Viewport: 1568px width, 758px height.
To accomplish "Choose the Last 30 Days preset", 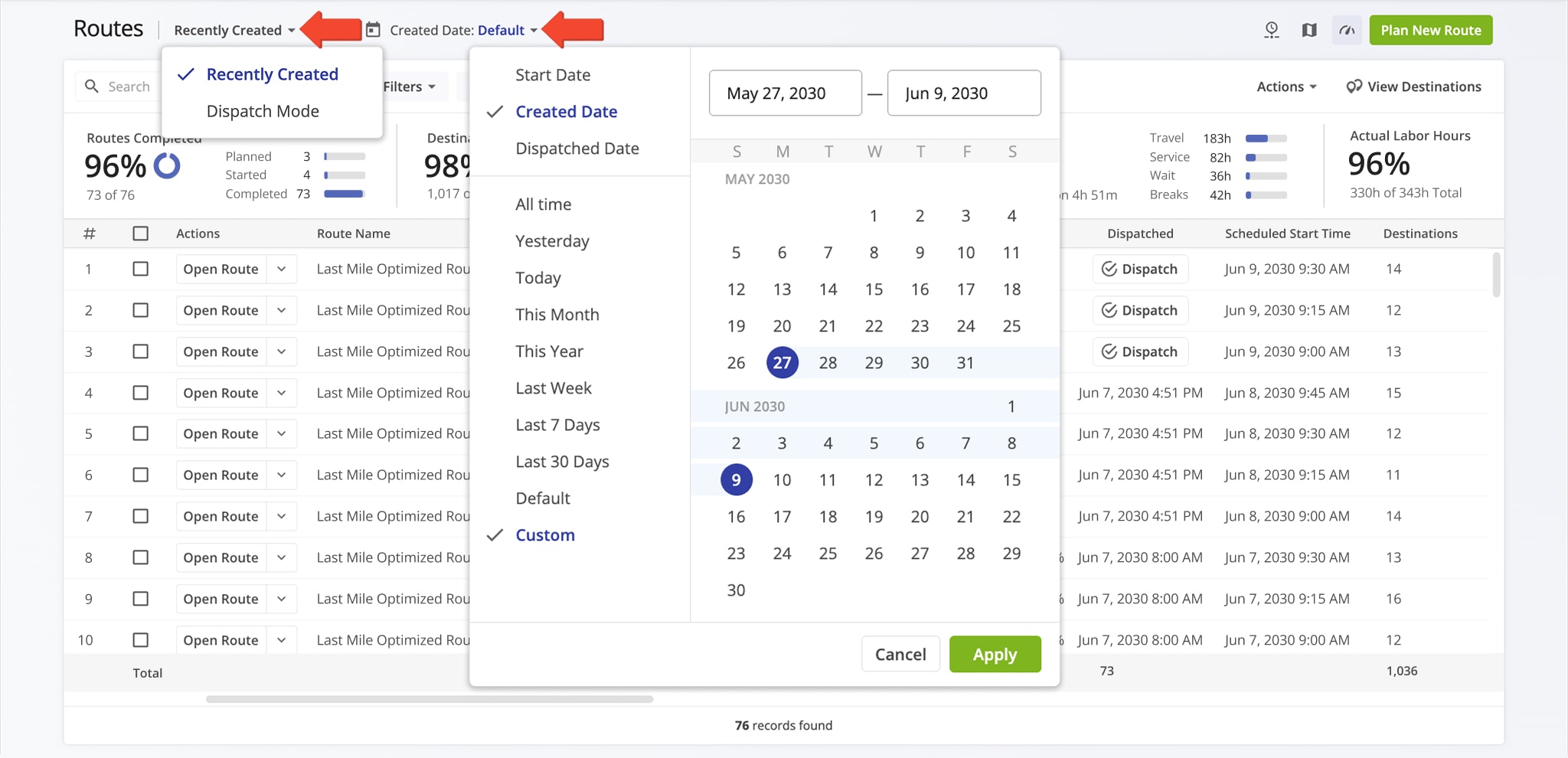I will point(562,462).
